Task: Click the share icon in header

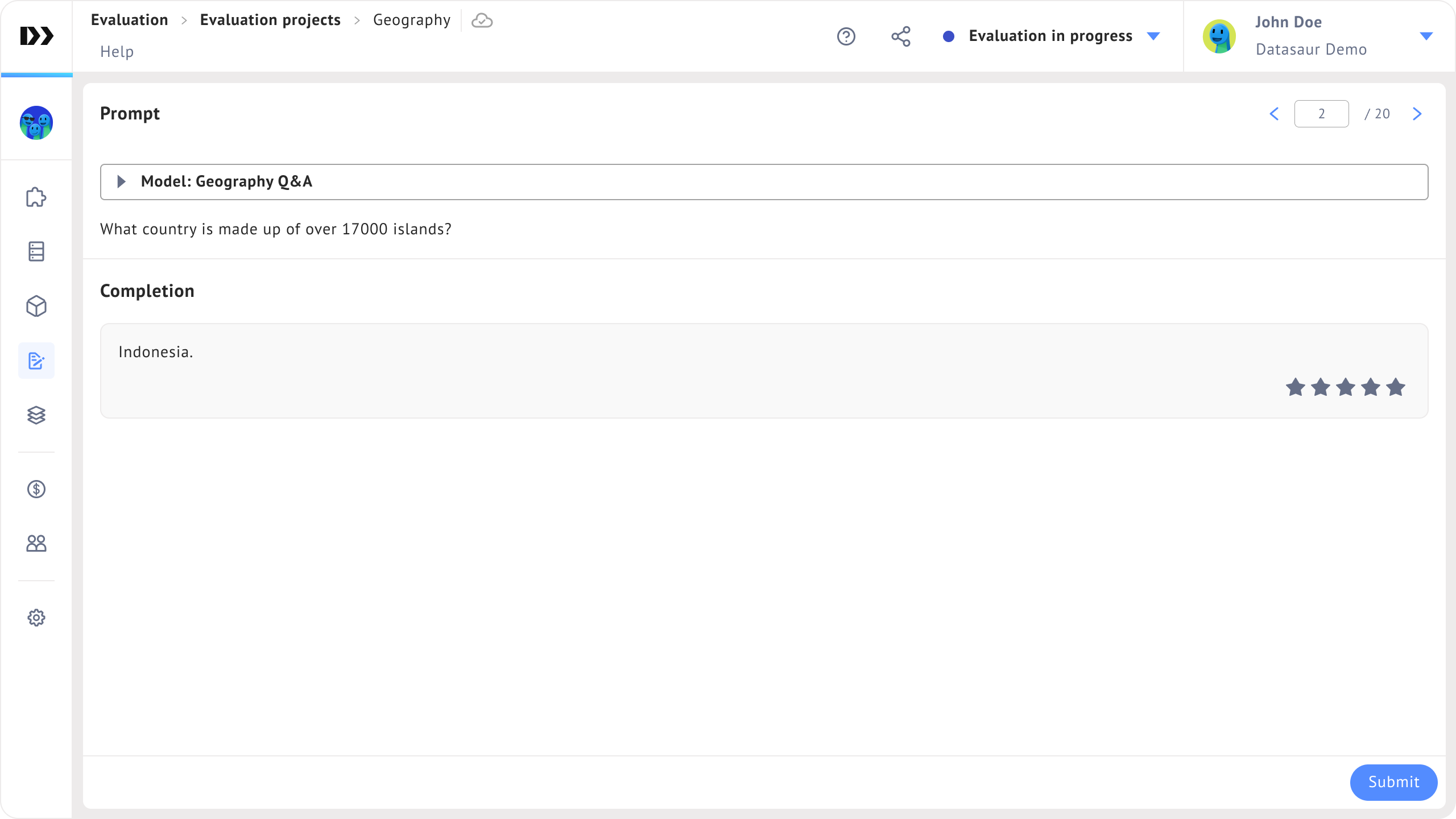Action: (901, 36)
